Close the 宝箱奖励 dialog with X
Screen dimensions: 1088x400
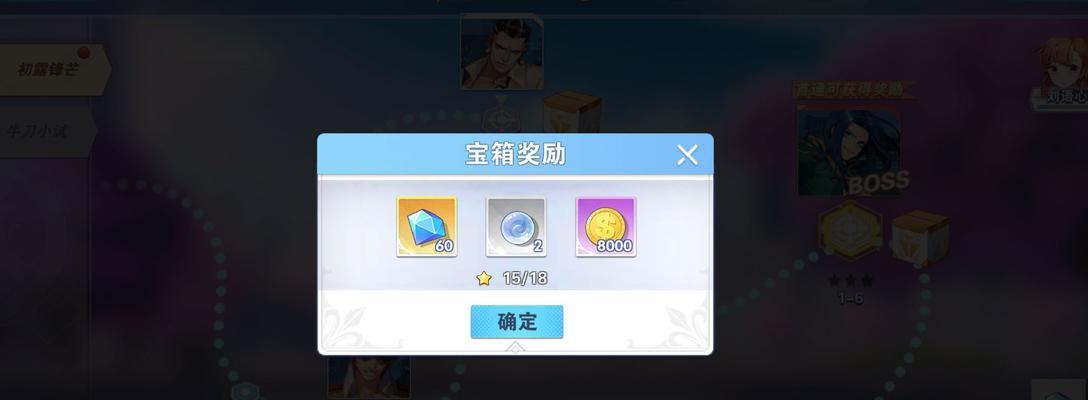click(x=687, y=155)
